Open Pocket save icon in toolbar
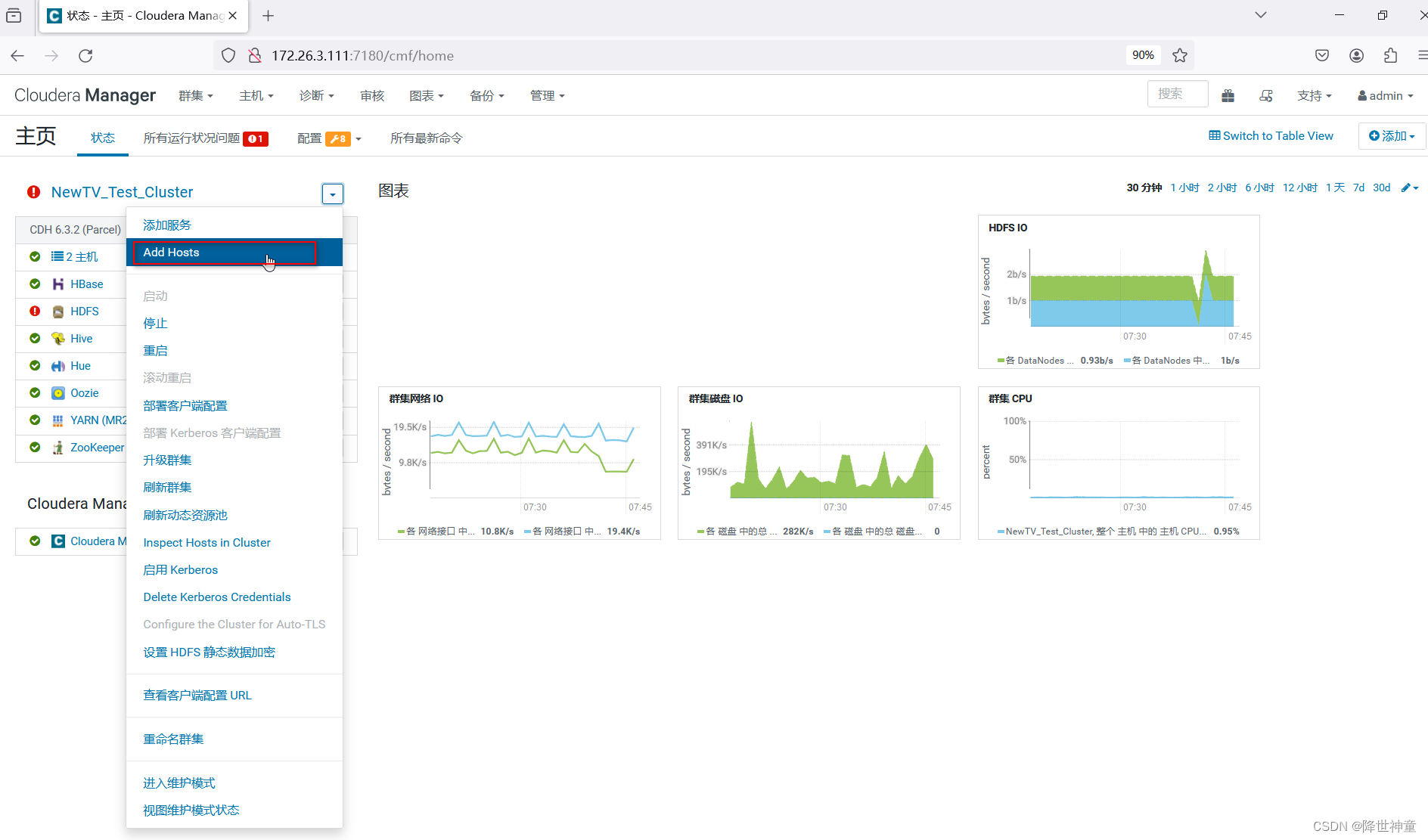1428x840 pixels. click(1322, 55)
